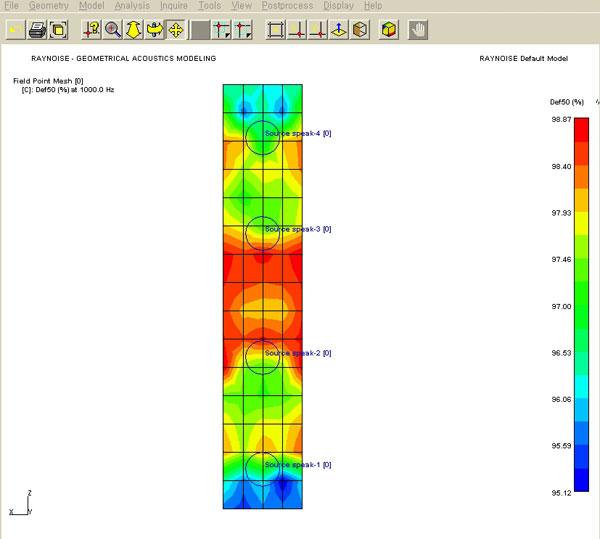Click the cyan band in the color legend
This screenshot has width=600, height=539.
(x=581, y=386)
